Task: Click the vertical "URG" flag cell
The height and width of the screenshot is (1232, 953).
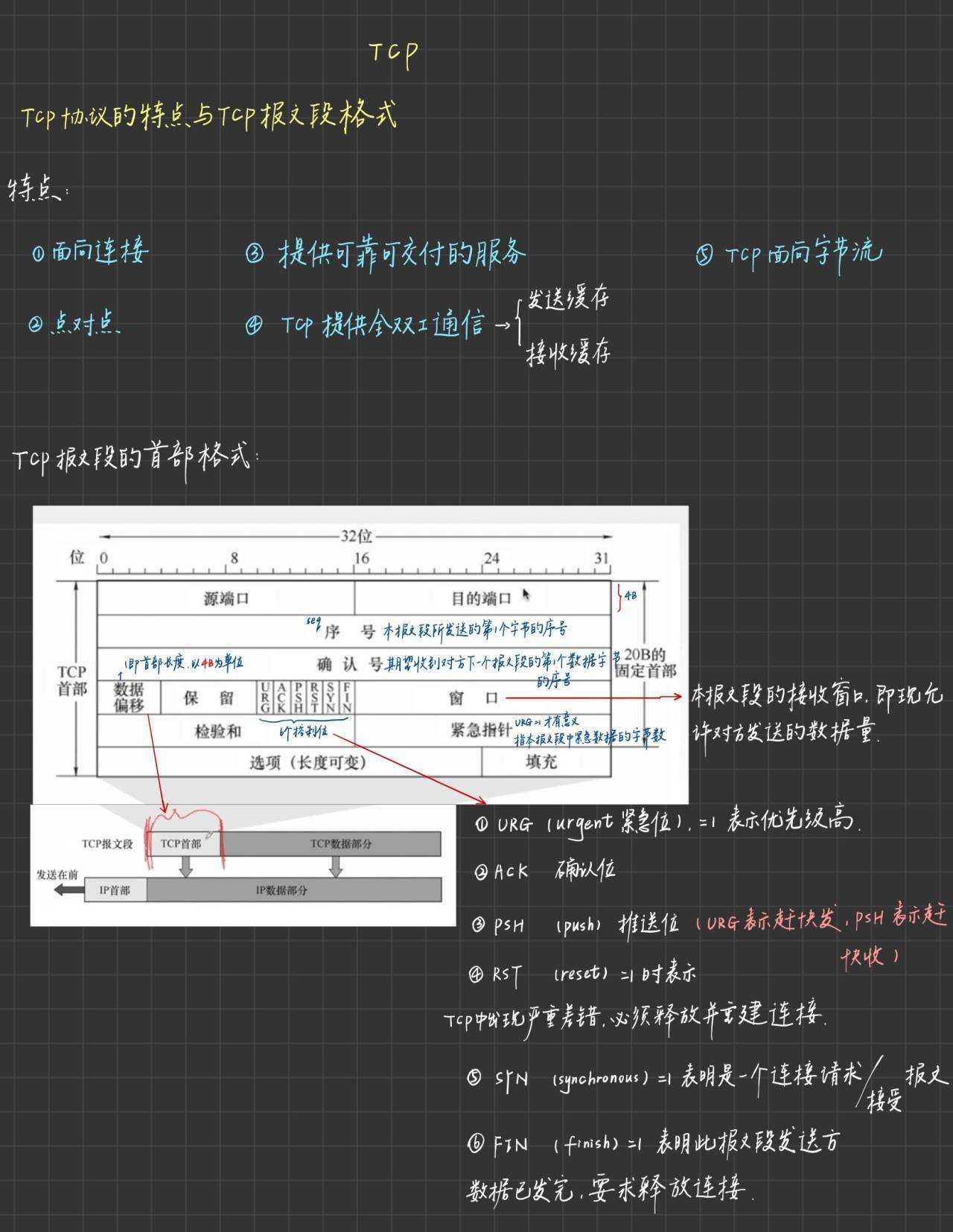Action: (265, 698)
